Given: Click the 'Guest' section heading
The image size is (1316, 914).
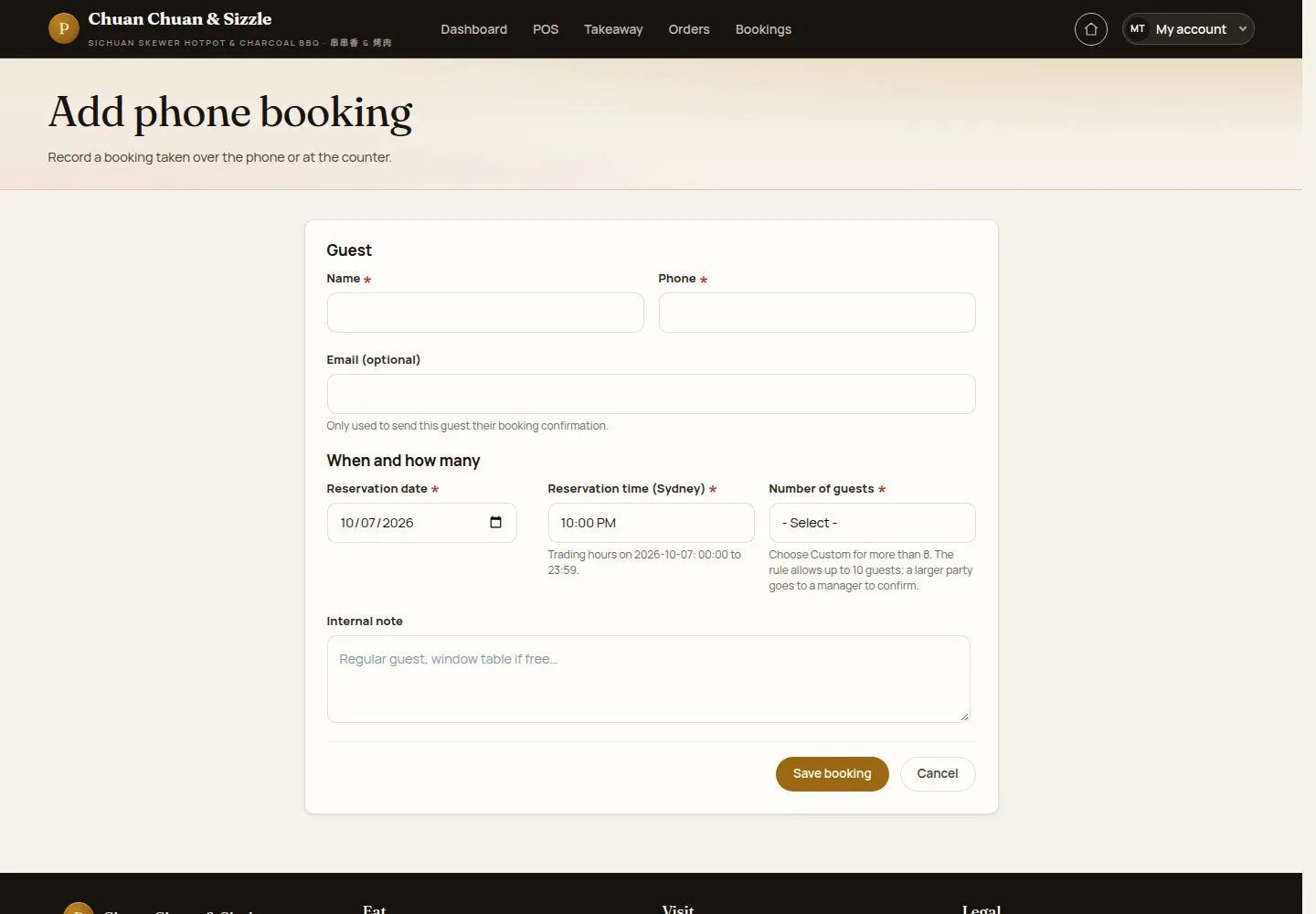Looking at the screenshot, I should (349, 250).
